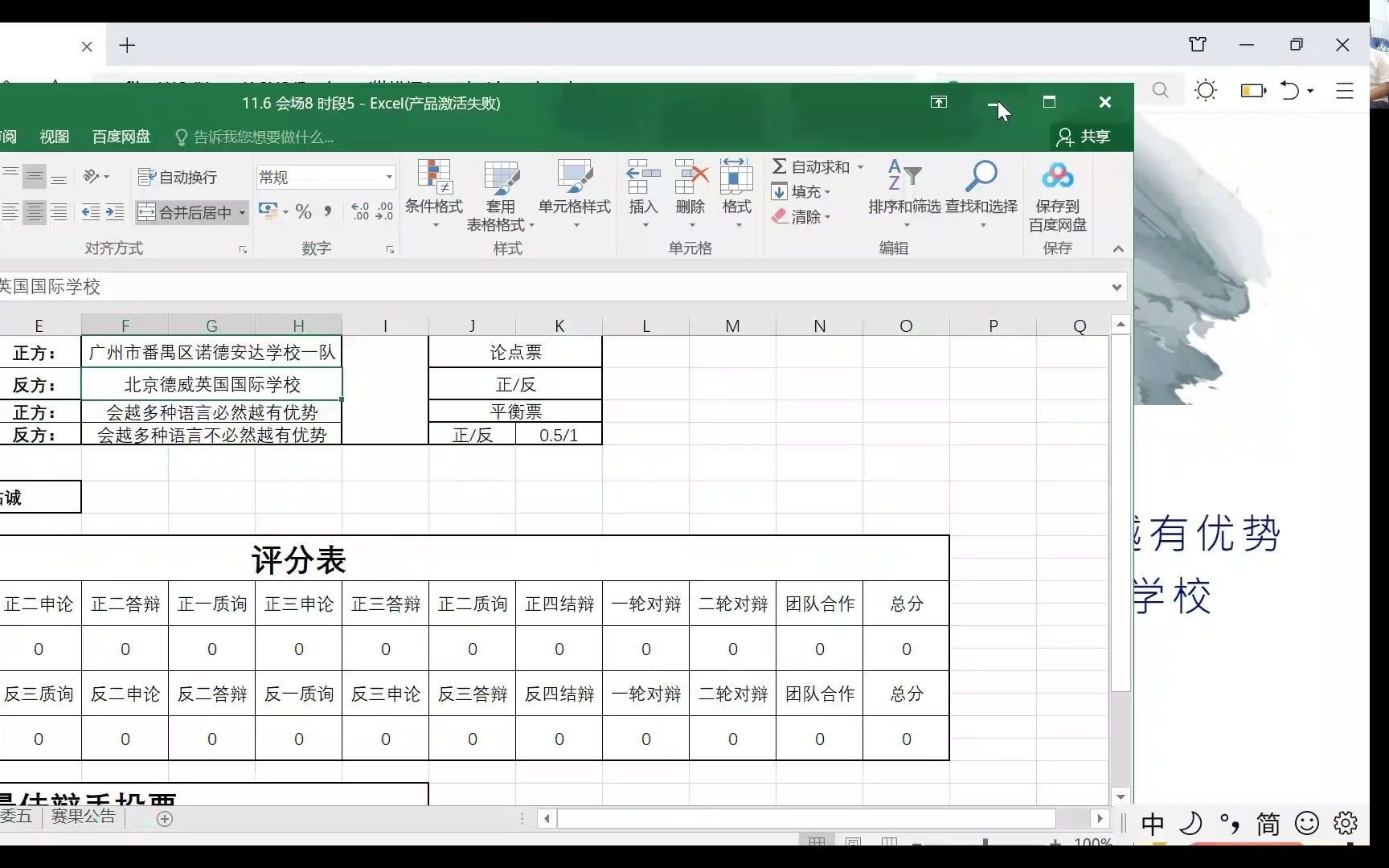This screenshot has height=868, width=1389.
Task: Apply percent style with the % icon
Action: [x=303, y=212]
